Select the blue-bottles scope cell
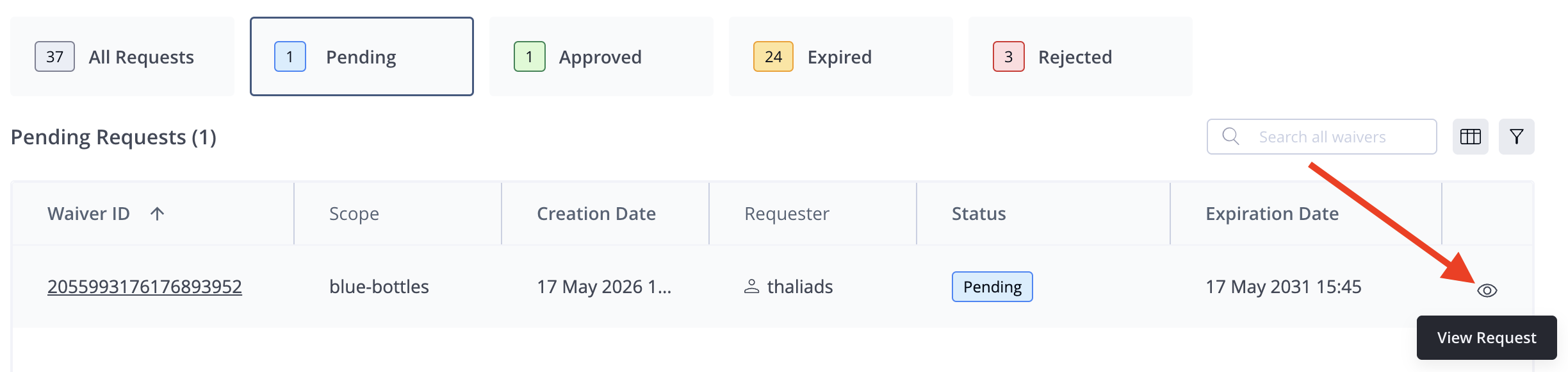The image size is (1568, 372). click(379, 287)
